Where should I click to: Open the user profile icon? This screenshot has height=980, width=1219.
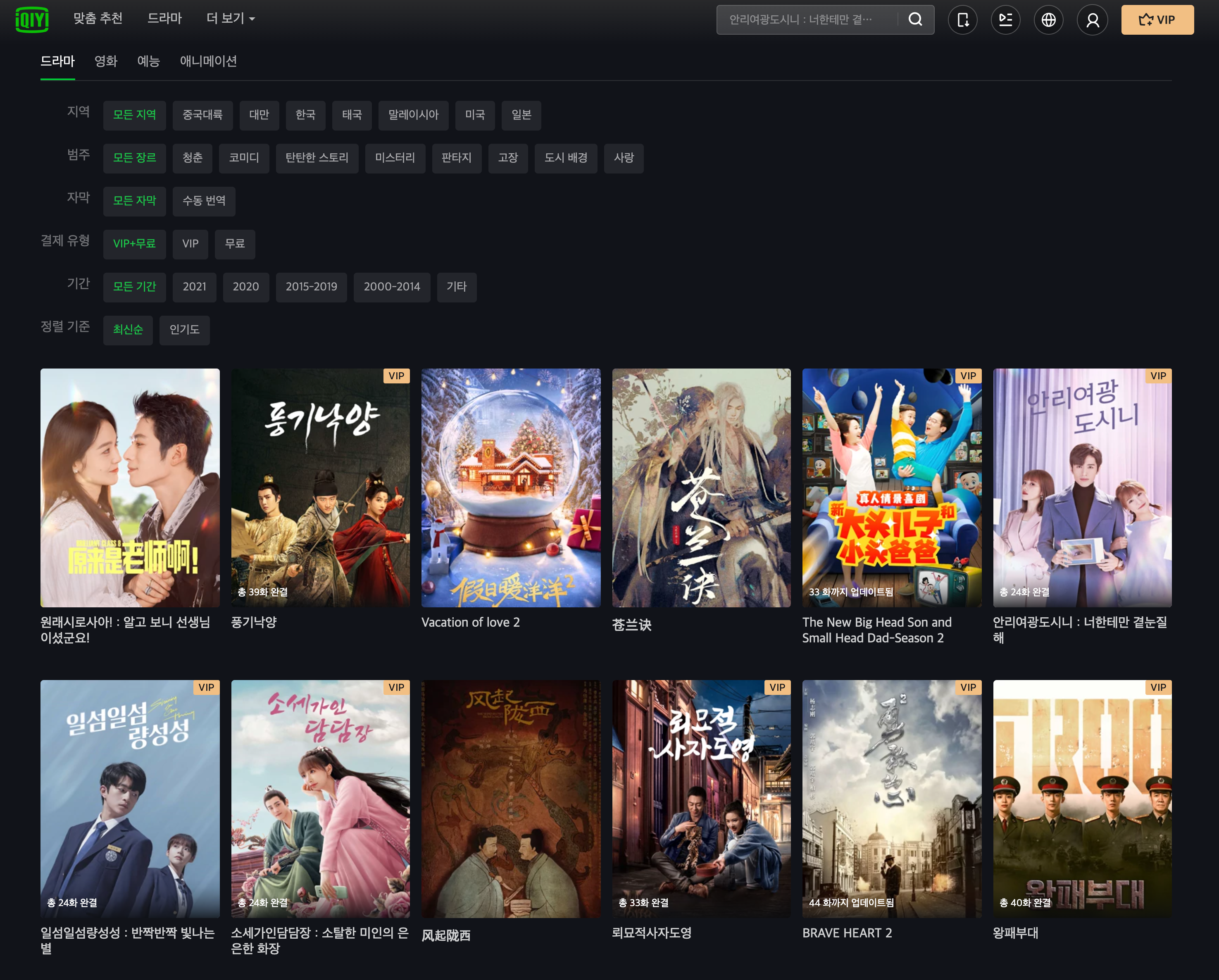(1092, 20)
